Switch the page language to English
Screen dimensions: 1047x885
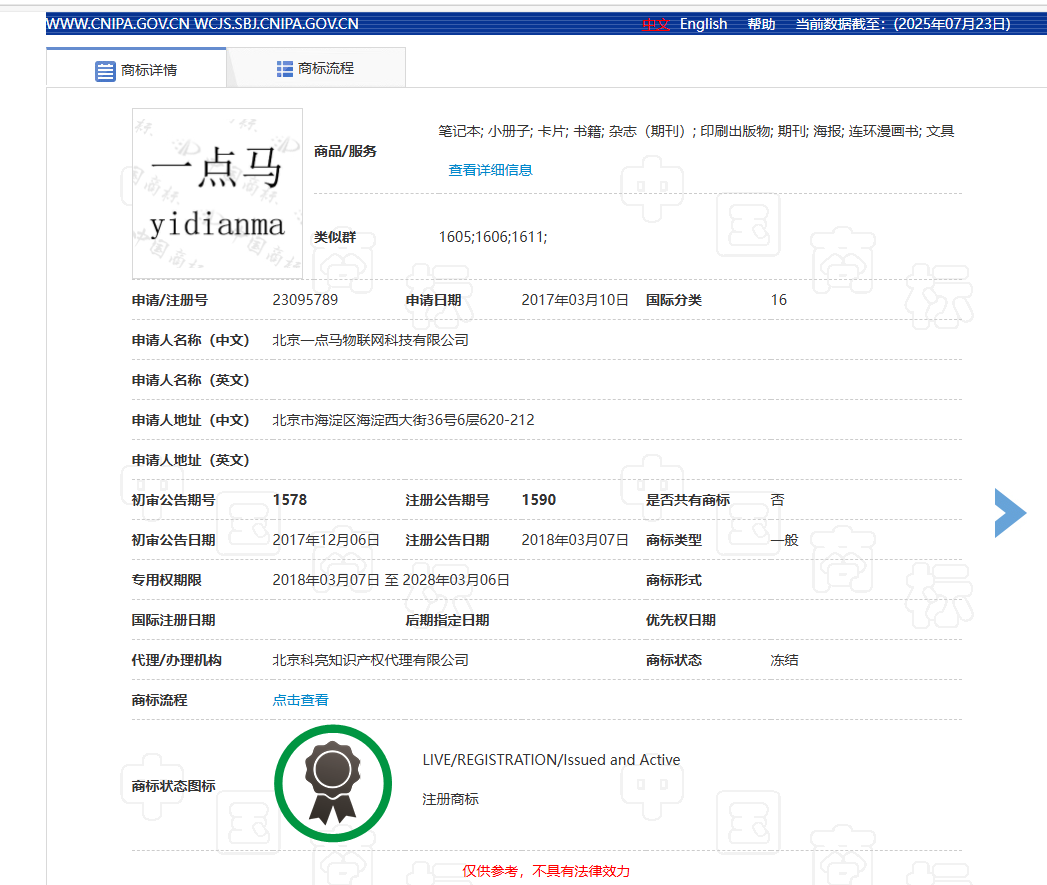[703, 24]
